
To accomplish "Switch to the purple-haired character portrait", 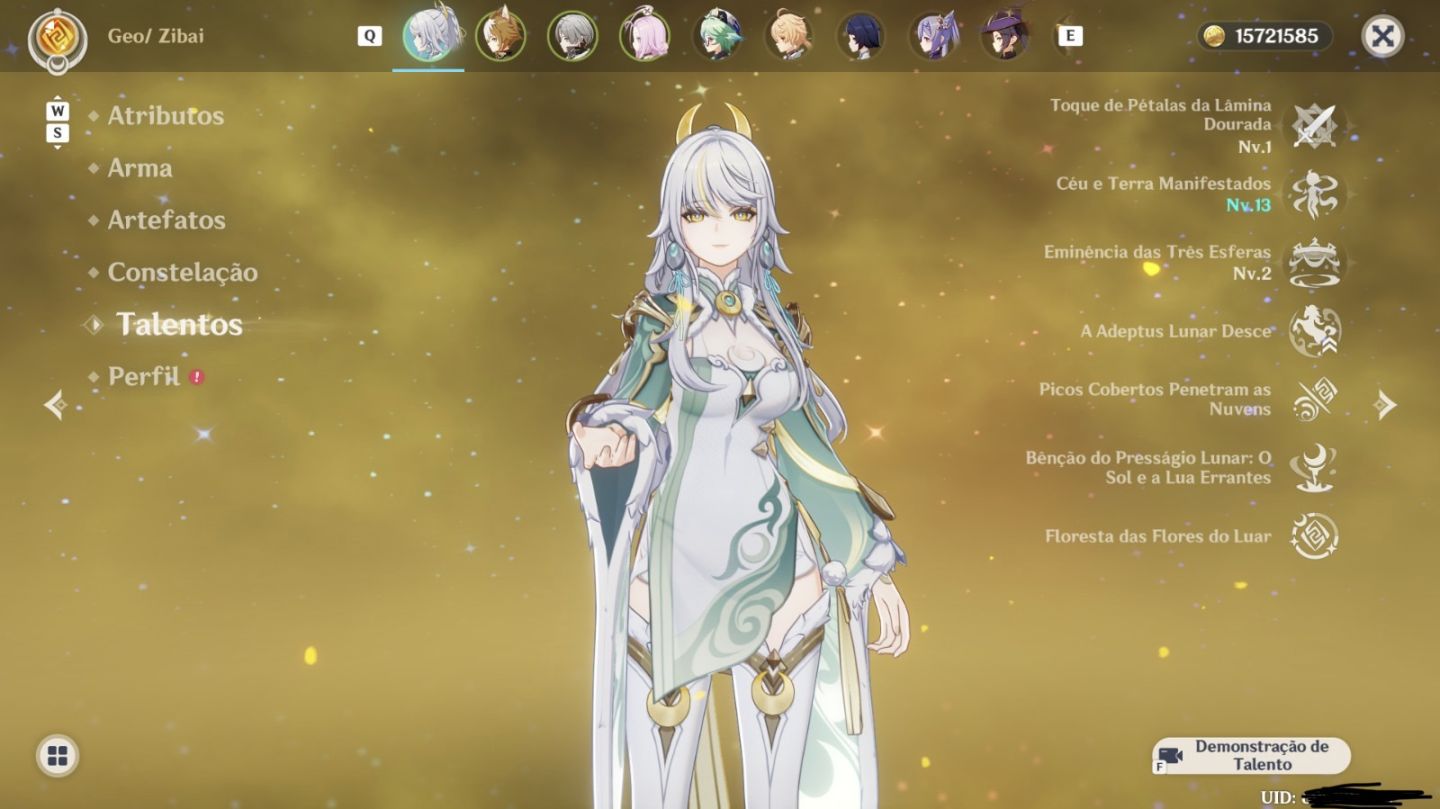I will point(934,36).
